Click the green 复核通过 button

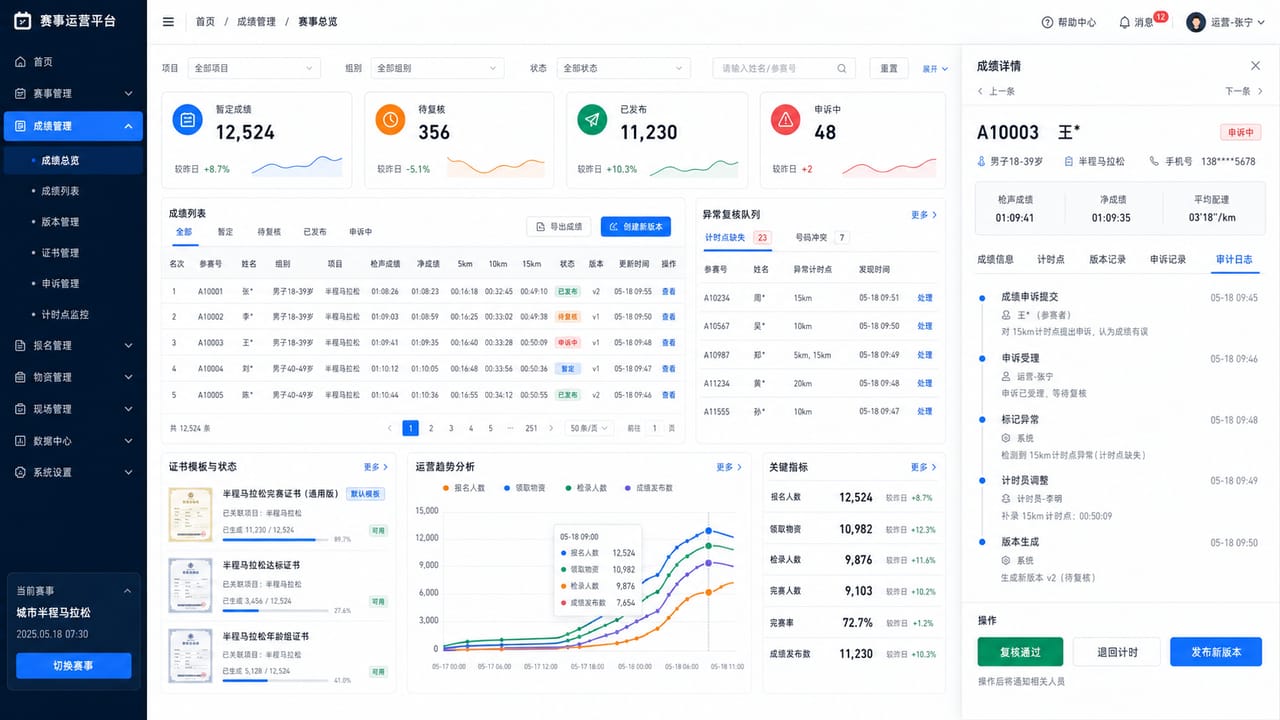(1020, 652)
